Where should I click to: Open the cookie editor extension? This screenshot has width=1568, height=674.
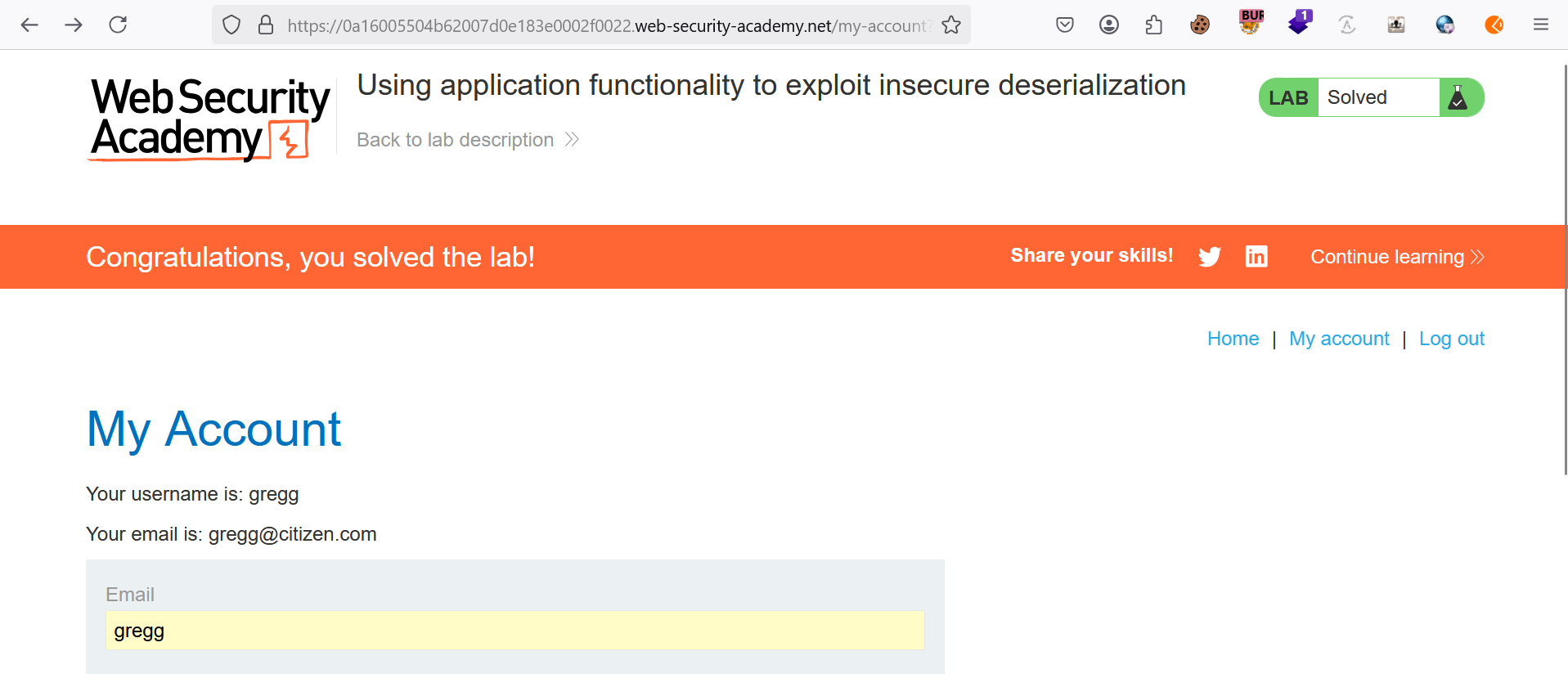(x=1200, y=25)
